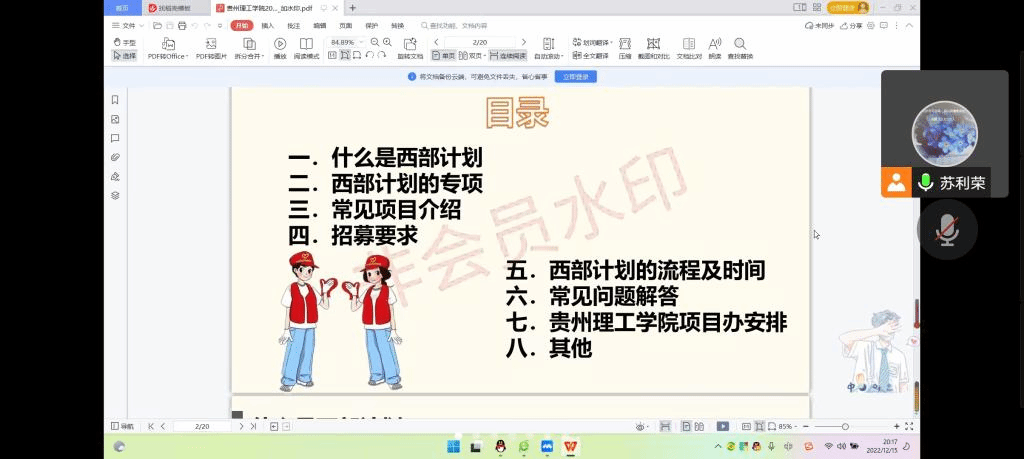
Task: Click the Play (播放) slideshow icon
Action: point(280,48)
